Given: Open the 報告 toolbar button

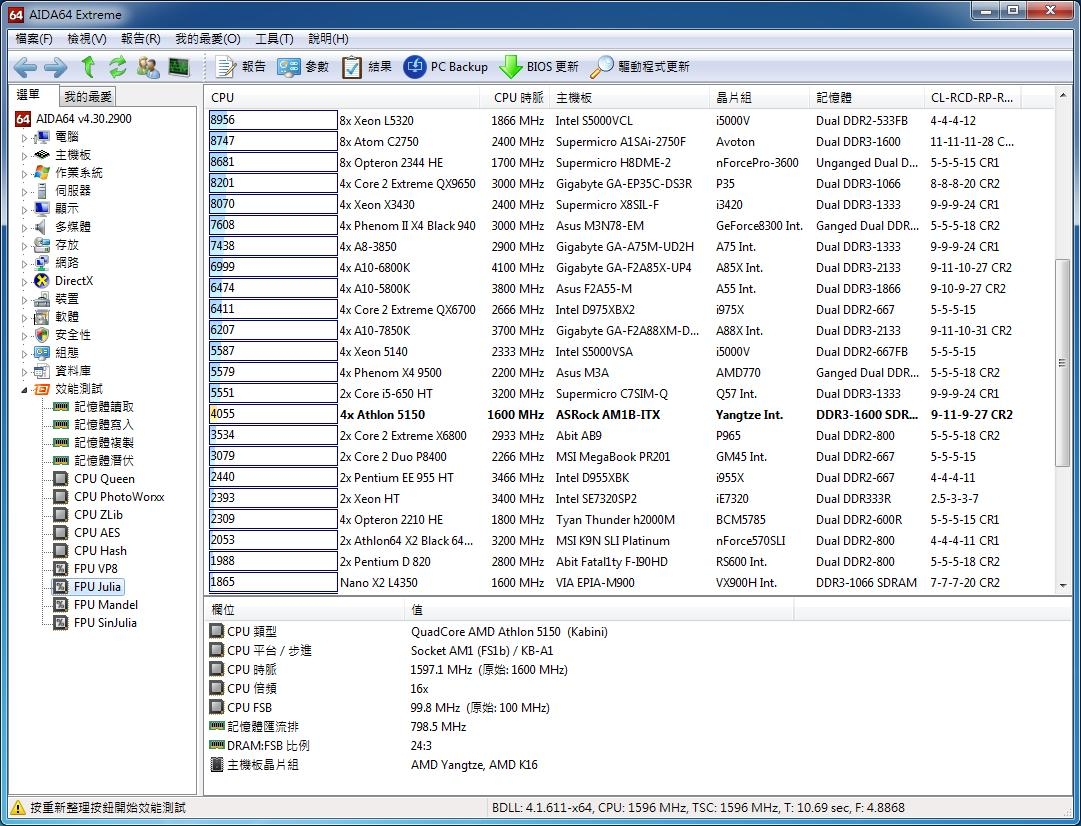Looking at the screenshot, I should [x=241, y=67].
